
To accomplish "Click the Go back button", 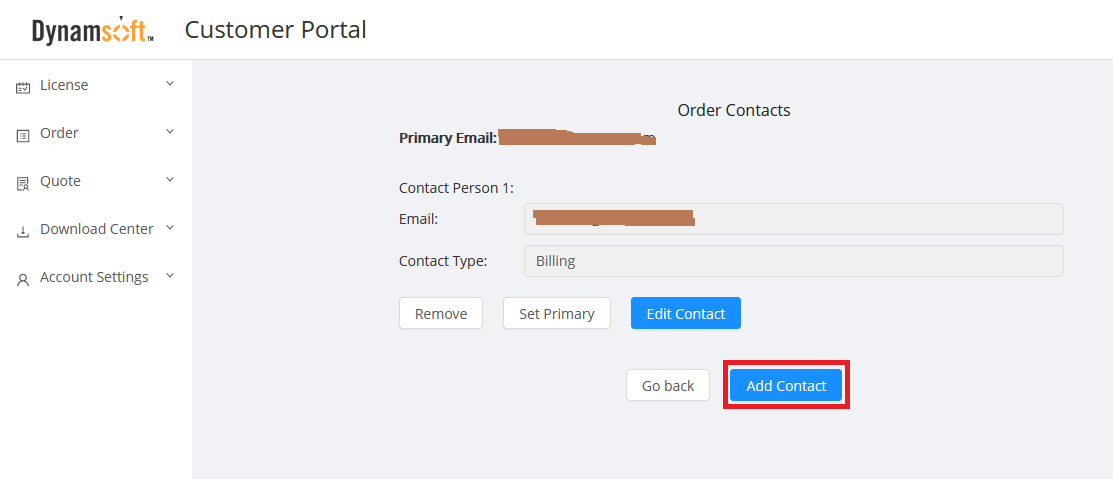I will pos(668,386).
